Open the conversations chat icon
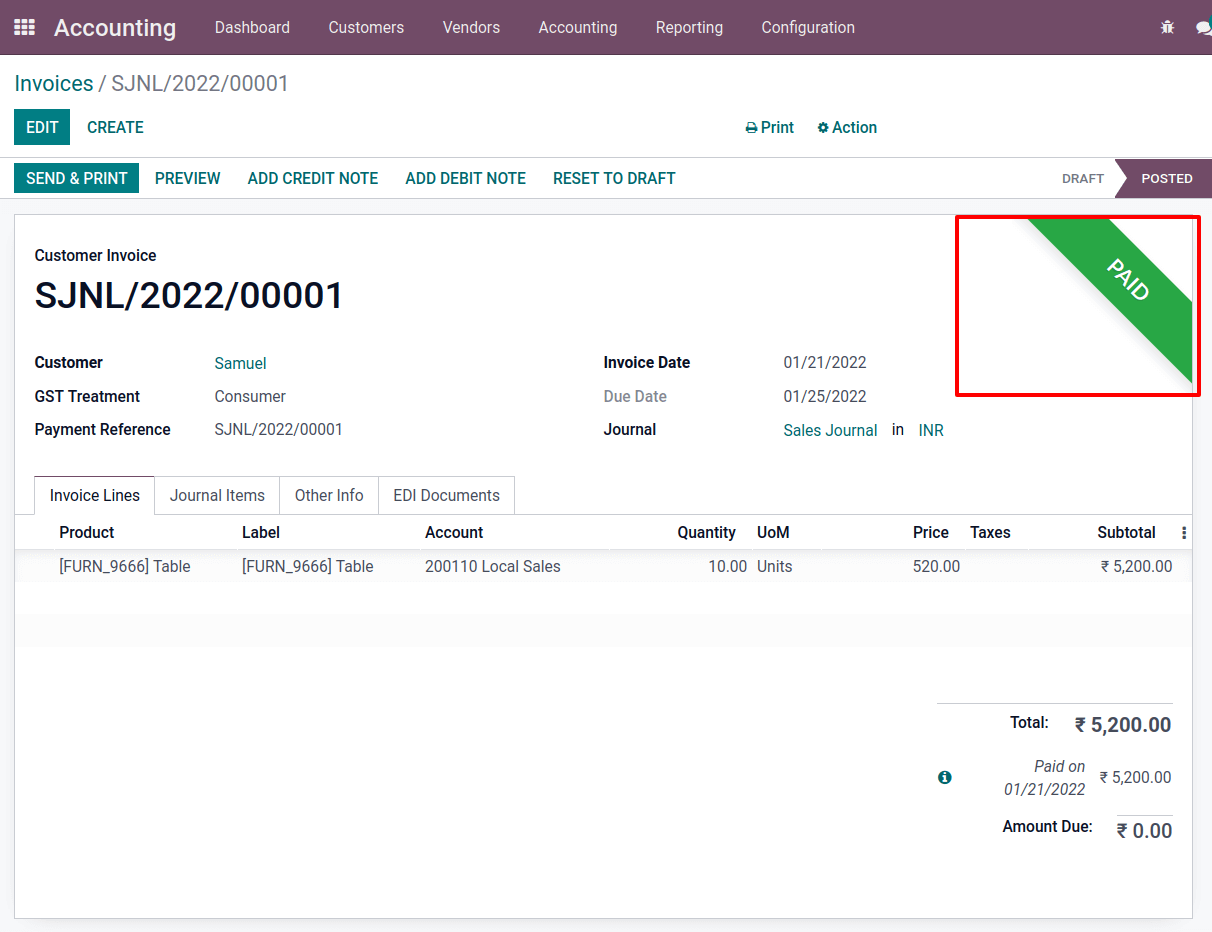Viewport: 1212px width, 932px height. point(1204,27)
